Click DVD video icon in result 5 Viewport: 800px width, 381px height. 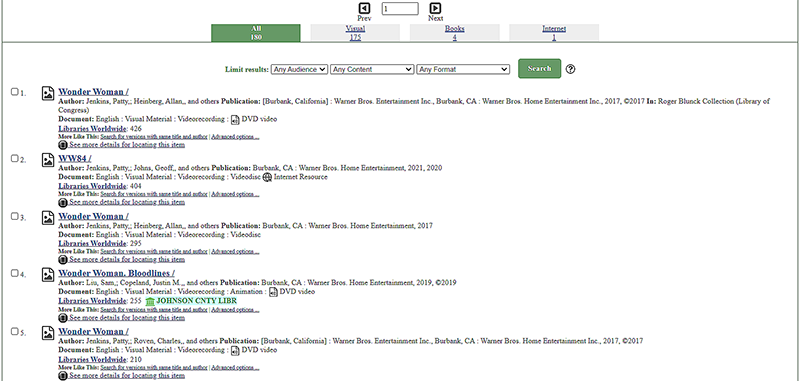[235, 350]
